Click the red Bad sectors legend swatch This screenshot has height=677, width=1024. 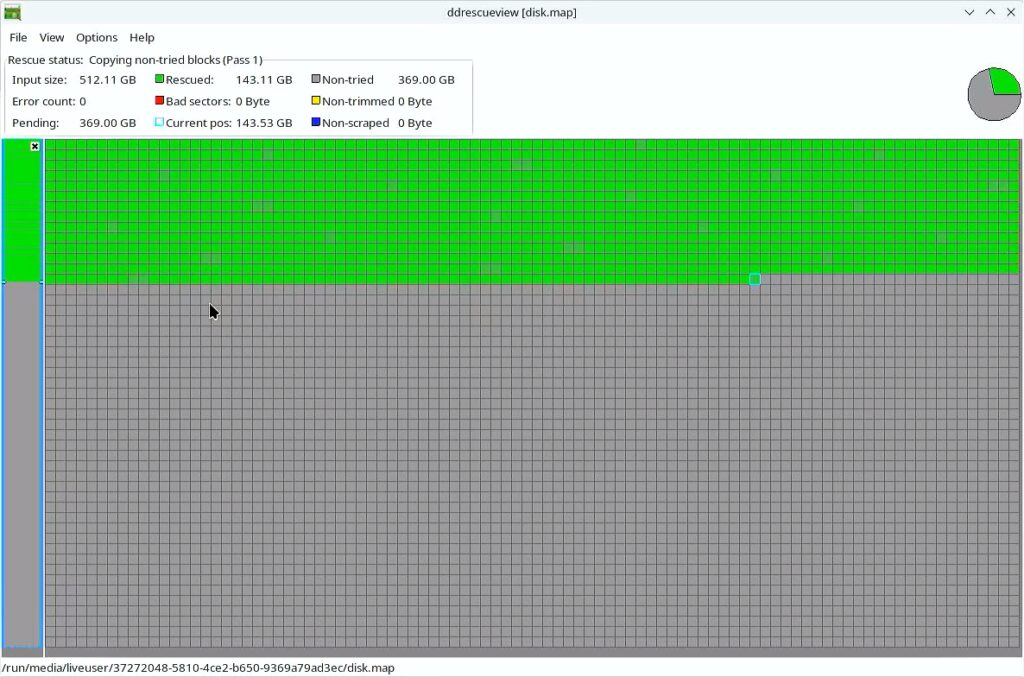159,101
